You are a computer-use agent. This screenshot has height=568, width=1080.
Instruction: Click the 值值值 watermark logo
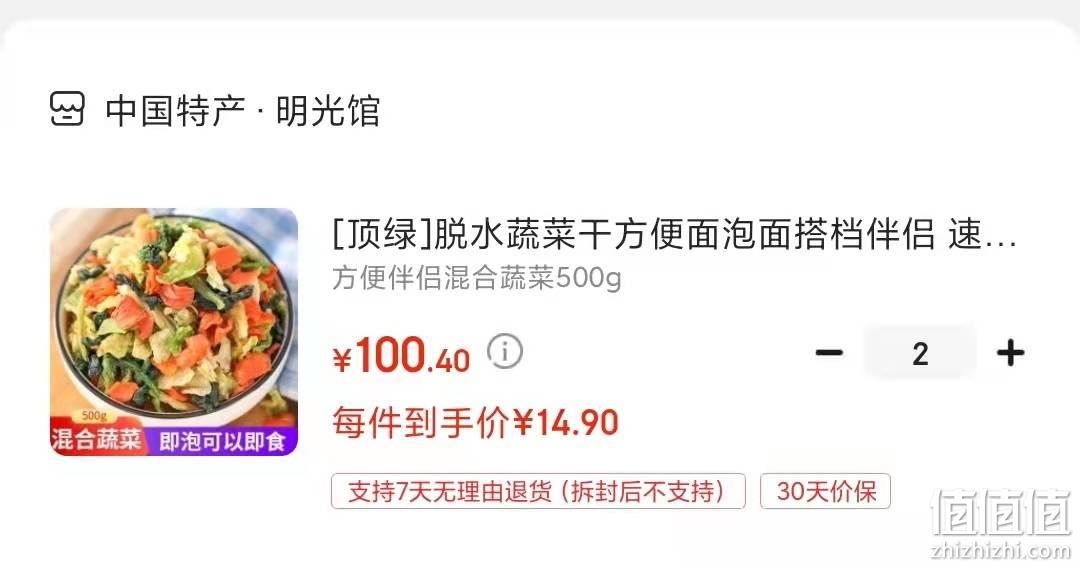point(1001,514)
